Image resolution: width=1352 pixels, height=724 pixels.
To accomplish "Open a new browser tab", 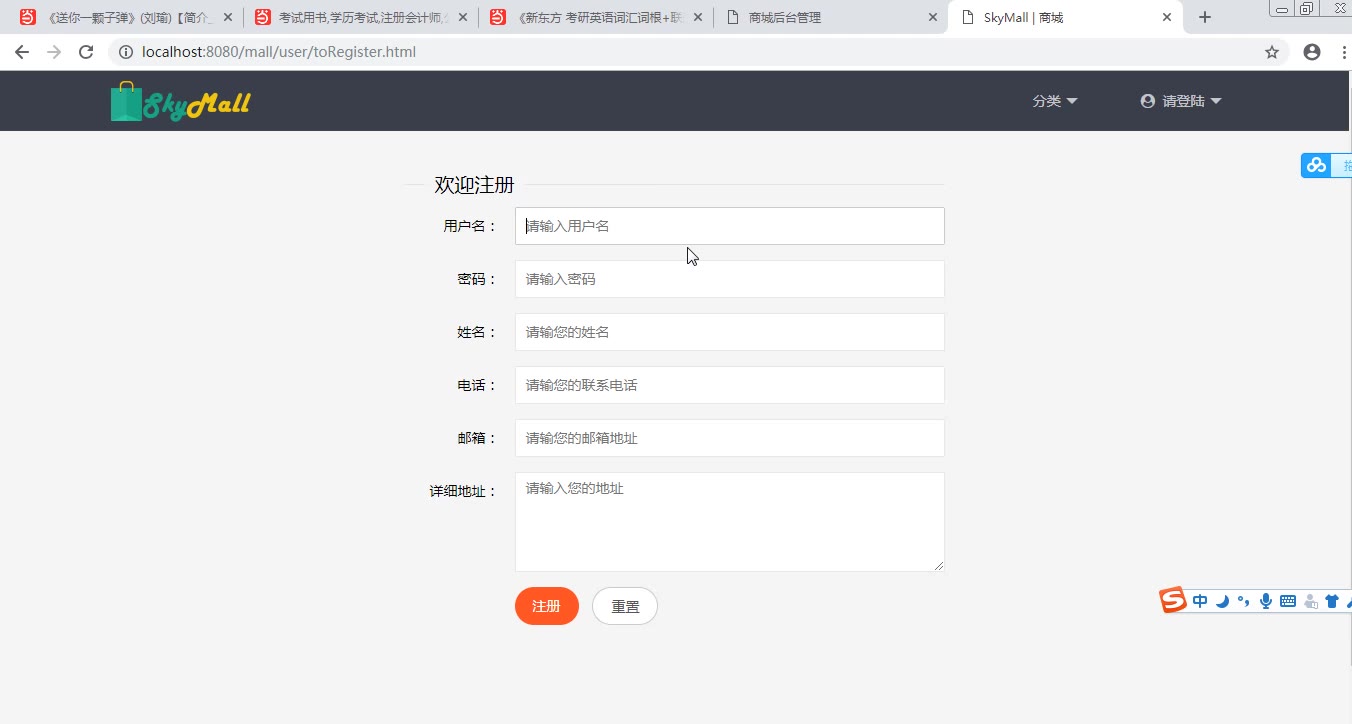I will pyautogui.click(x=1205, y=17).
